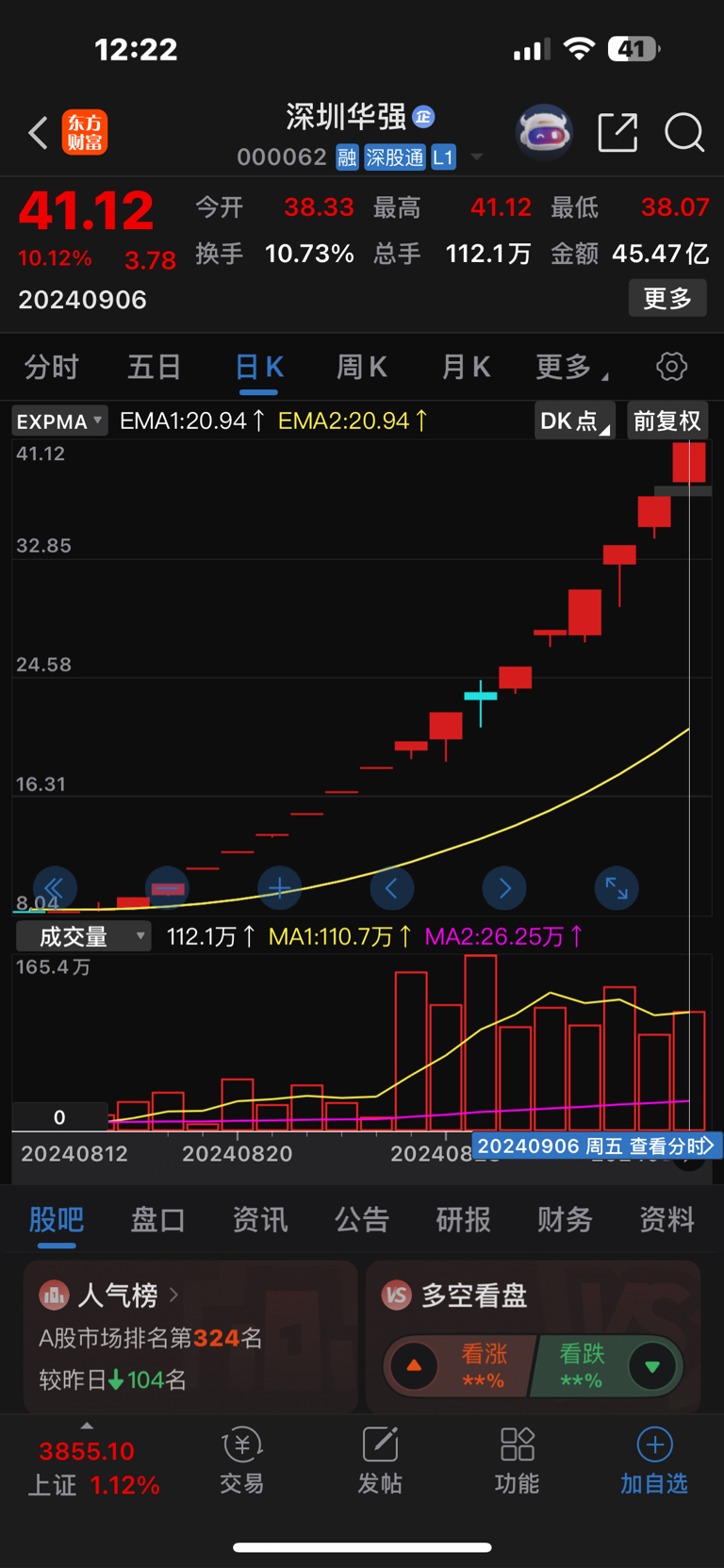Zoom out chart with minus button
This screenshot has height=1568, width=724.
[168, 888]
